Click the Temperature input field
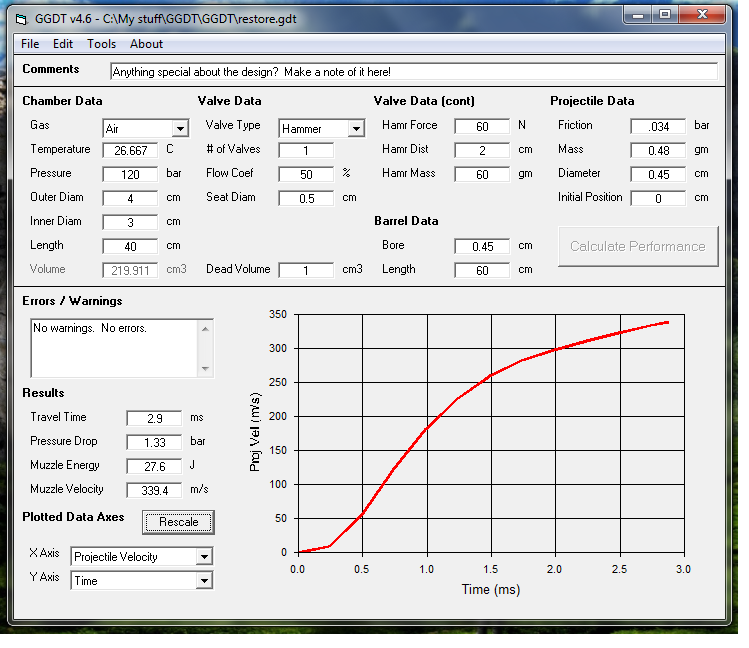This screenshot has width=749, height=648. [130, 150]
